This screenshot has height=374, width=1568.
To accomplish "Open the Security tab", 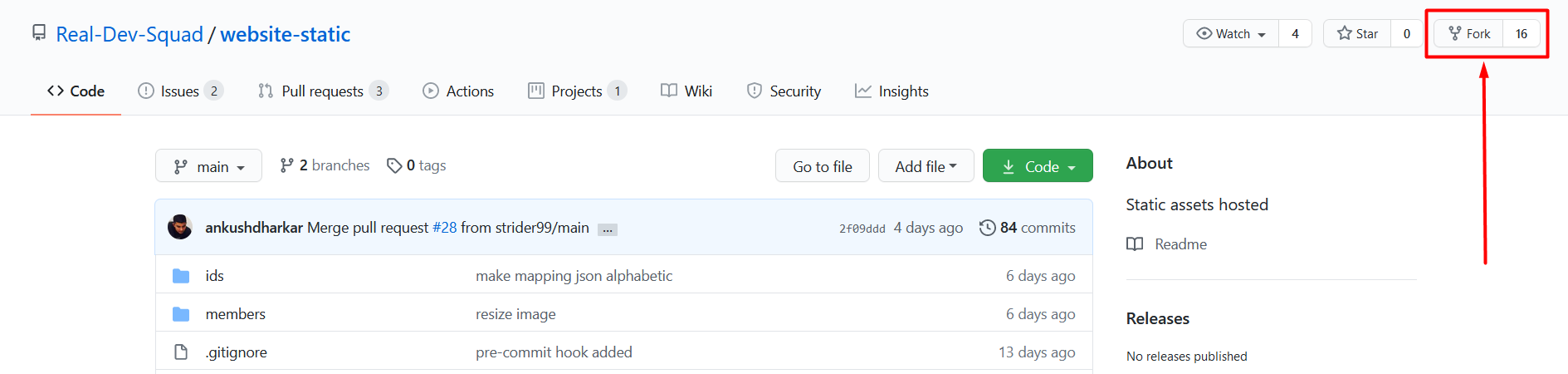I will pos(784,91).
